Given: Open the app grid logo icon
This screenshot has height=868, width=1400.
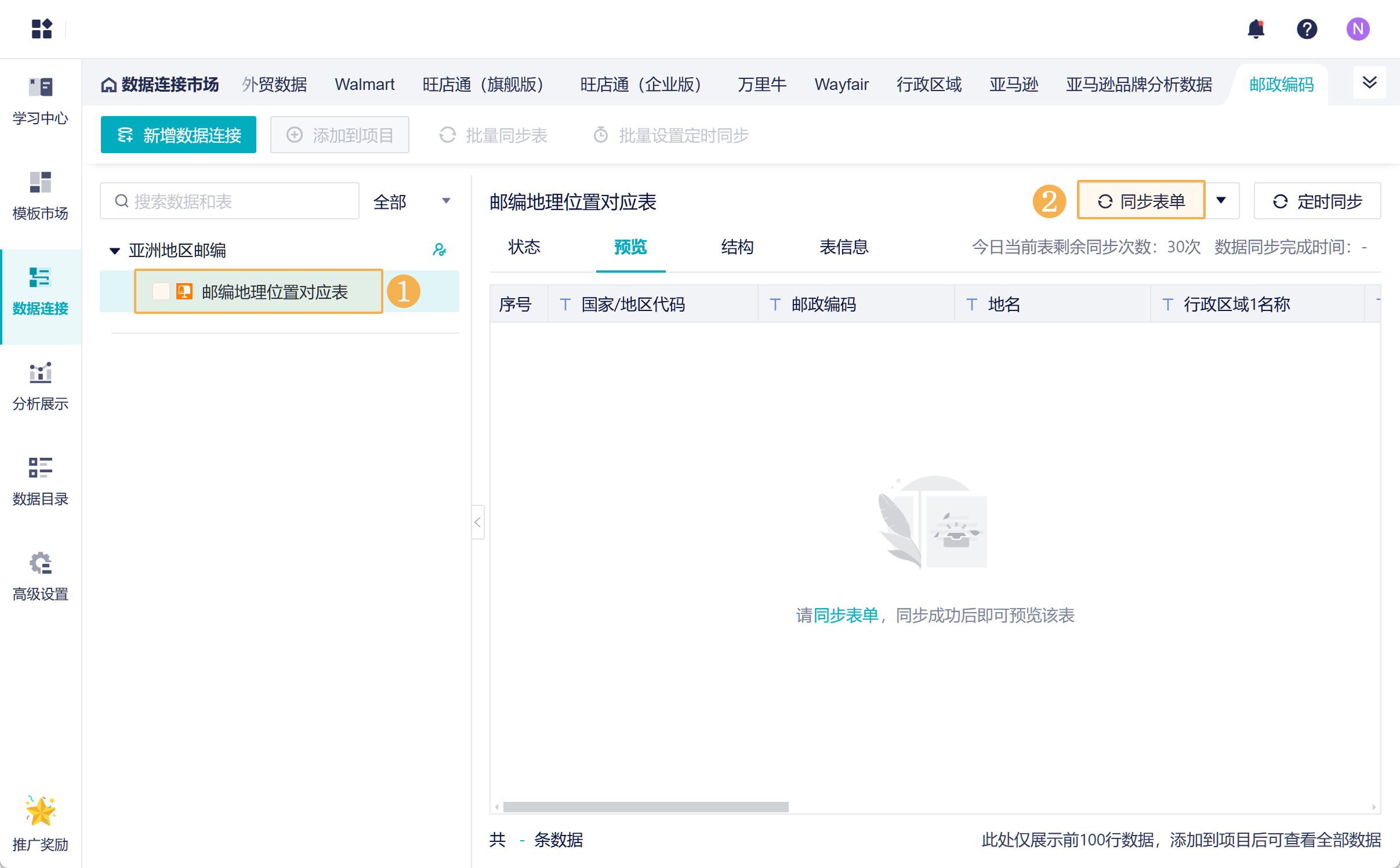Looking at the screenshot, I should (42, 29).
